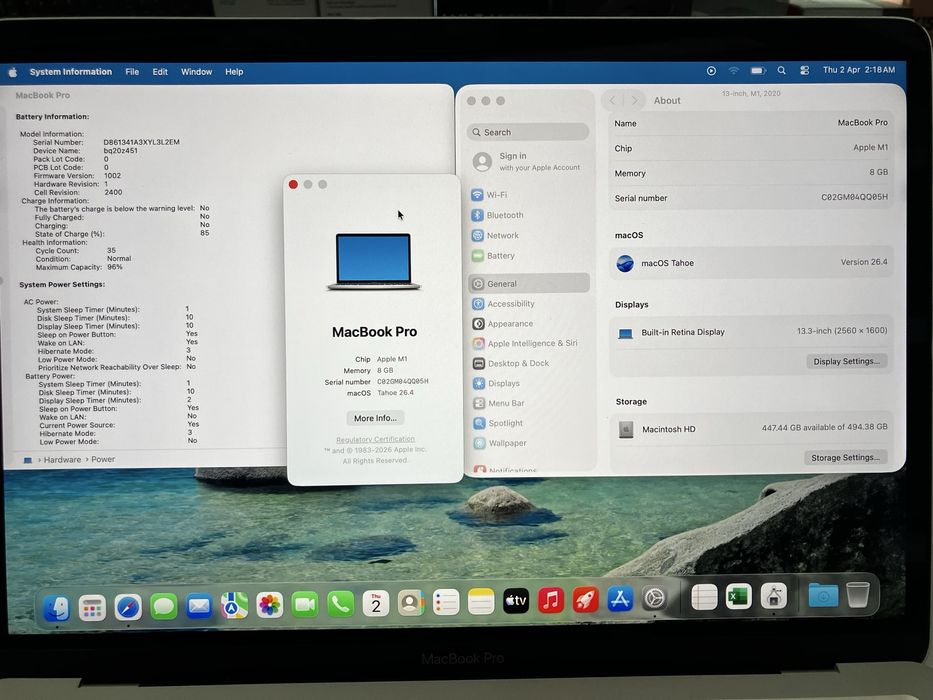Click Name row showing MacBook Pro
933x700 pixels.
pyautogui.click(x=752, y=123)
